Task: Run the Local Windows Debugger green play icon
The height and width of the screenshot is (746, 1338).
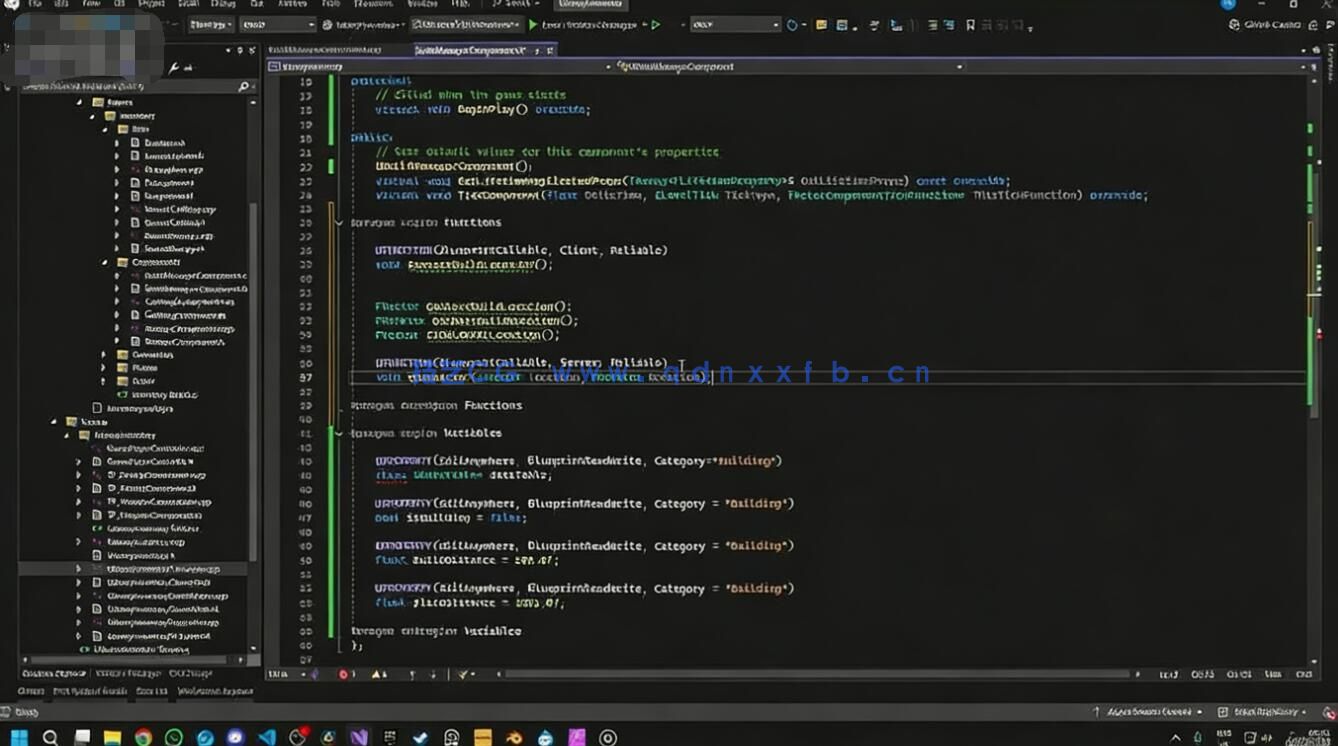Action: coord(535,23)
